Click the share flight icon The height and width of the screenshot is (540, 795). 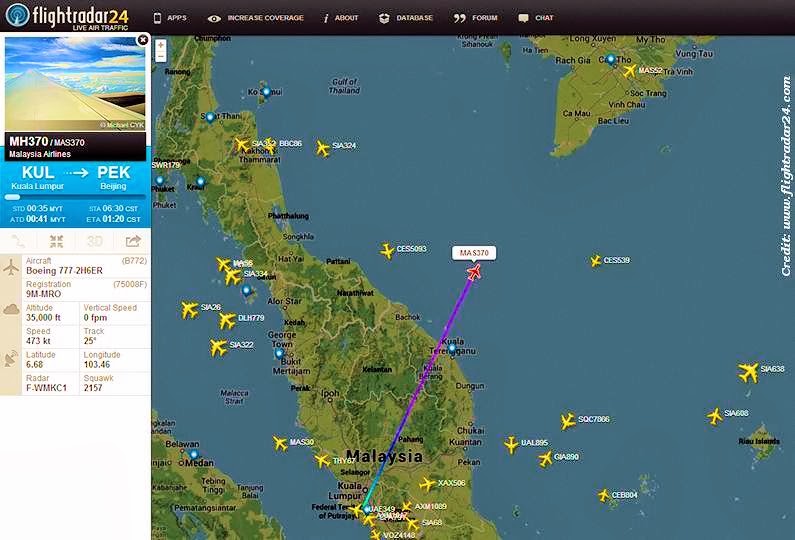tap(133, 241)
